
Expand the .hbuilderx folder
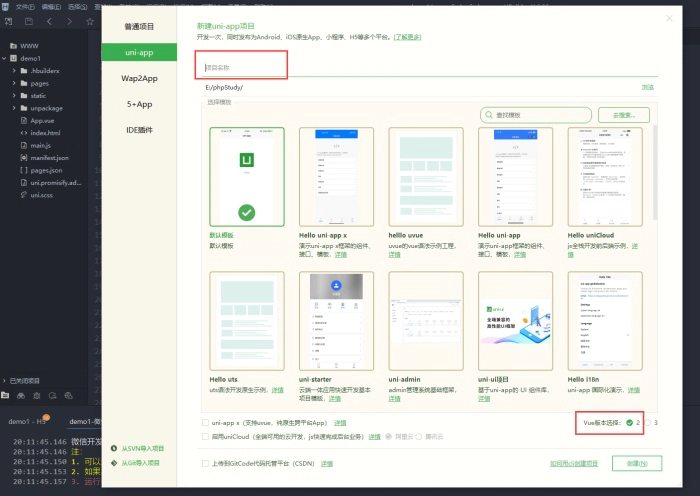tap(14, 71)
